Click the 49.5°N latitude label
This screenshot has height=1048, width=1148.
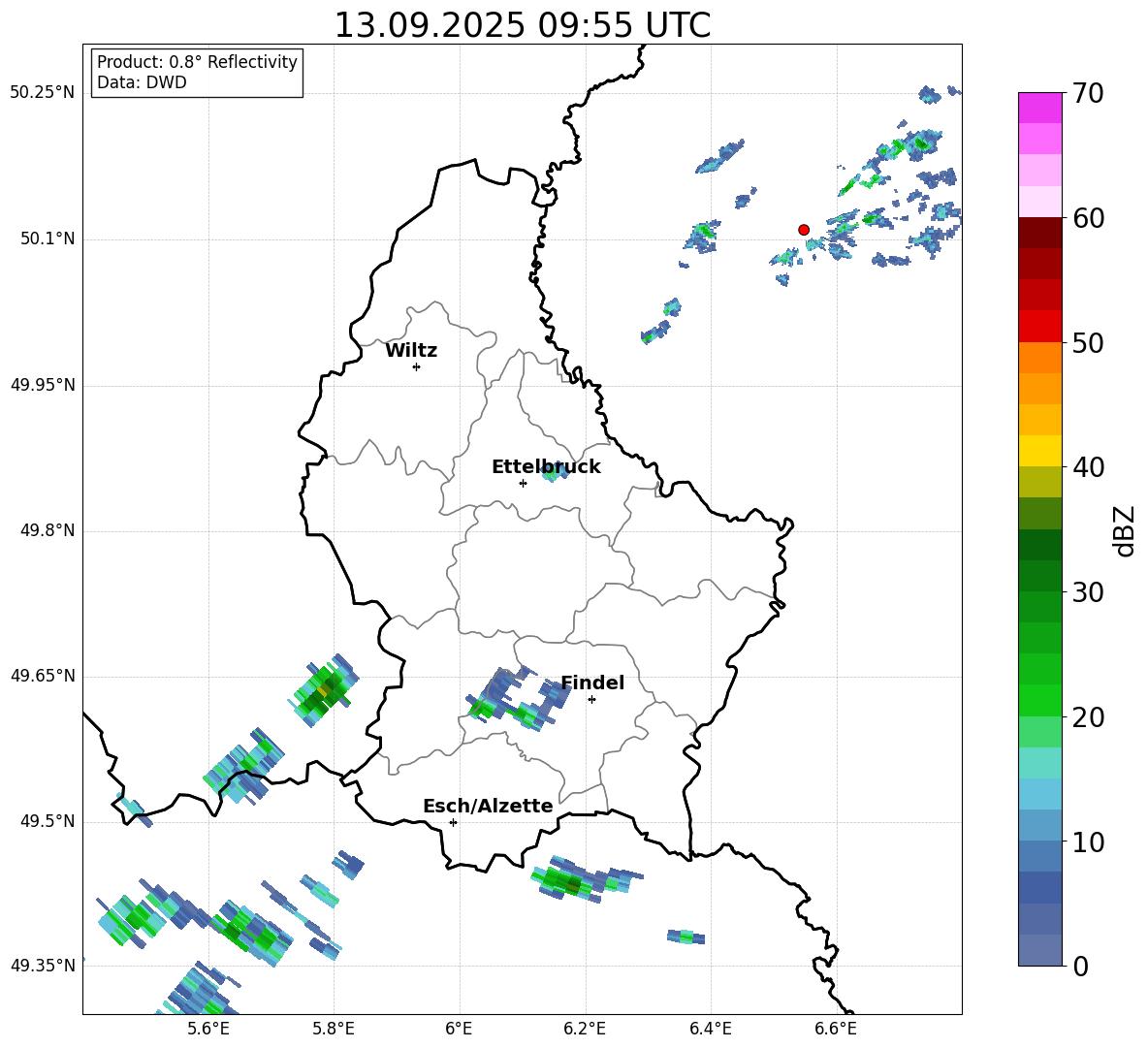(48, 821)
